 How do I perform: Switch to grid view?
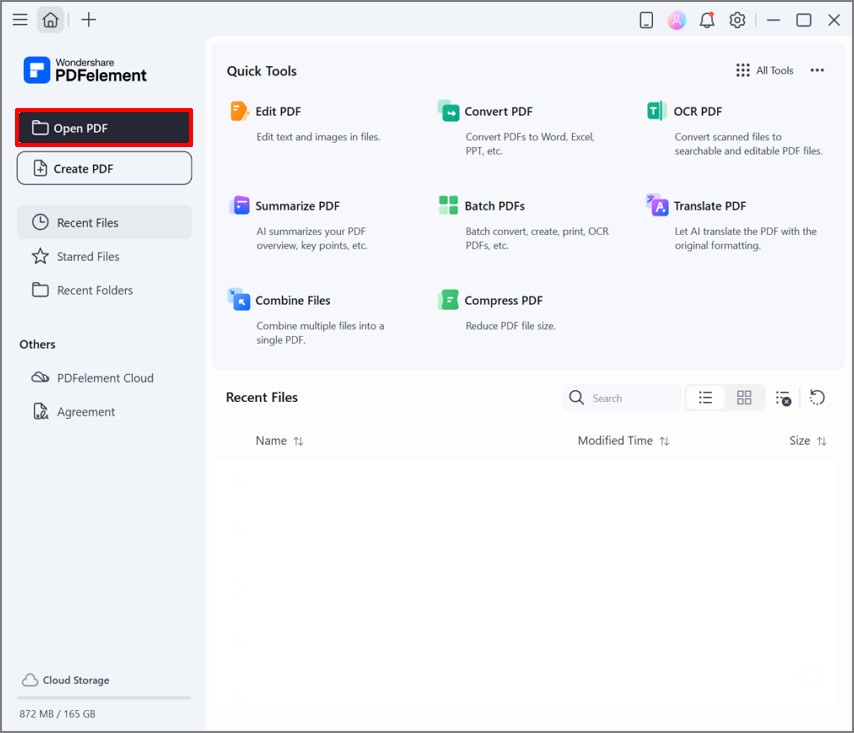click(x=744, y=398)
